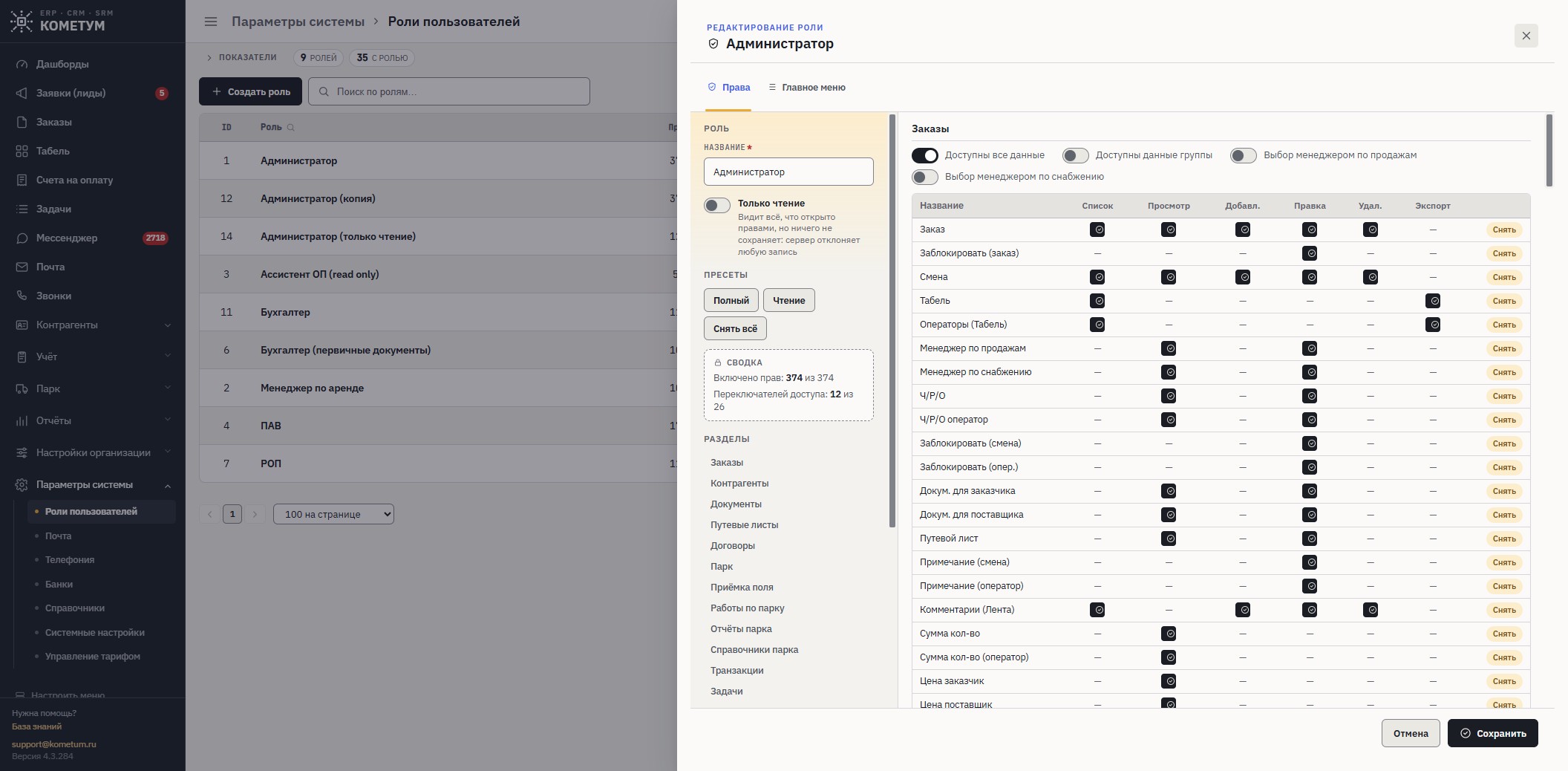Open the 100 на странице dropdown
This screenshot has width=1568, height=771.
click(333, 514)
